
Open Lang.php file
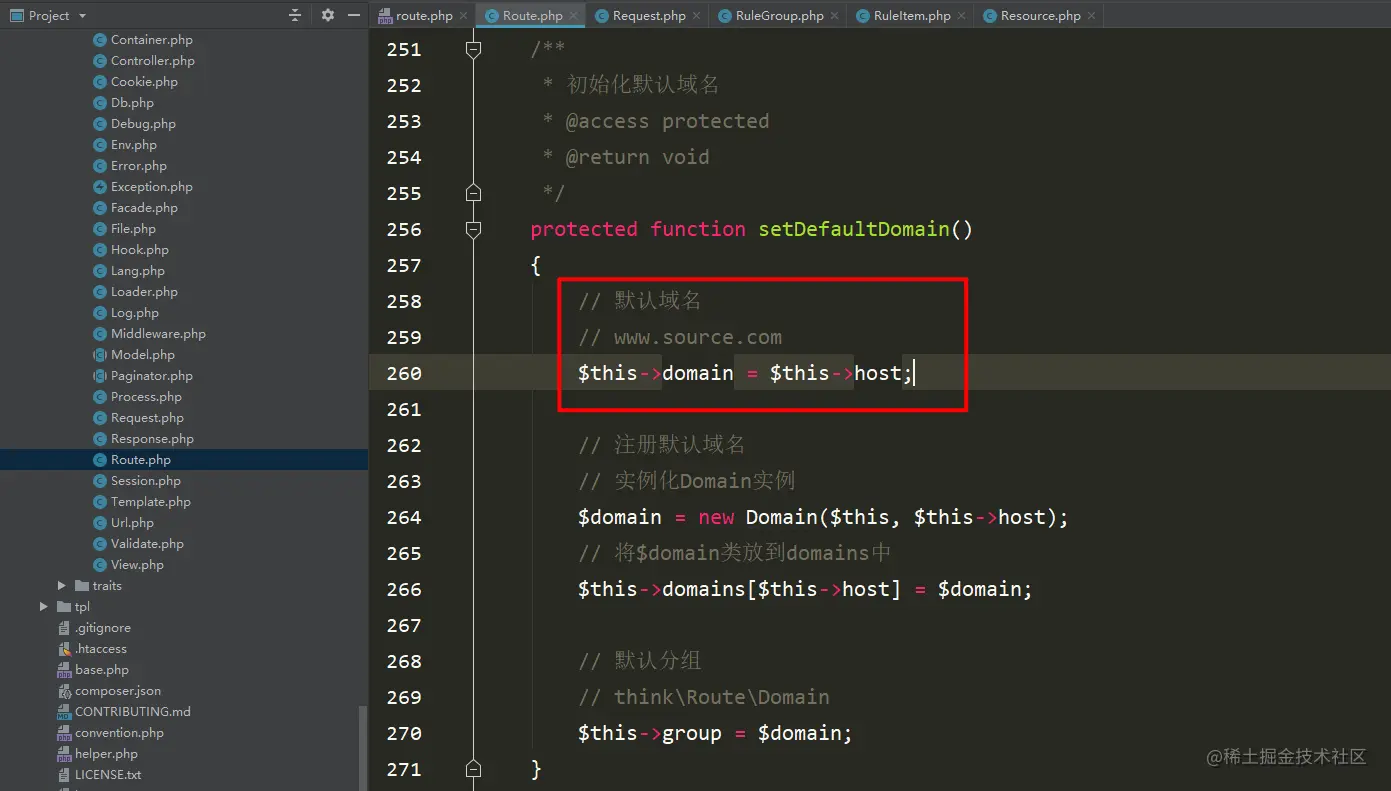[138, 271]
